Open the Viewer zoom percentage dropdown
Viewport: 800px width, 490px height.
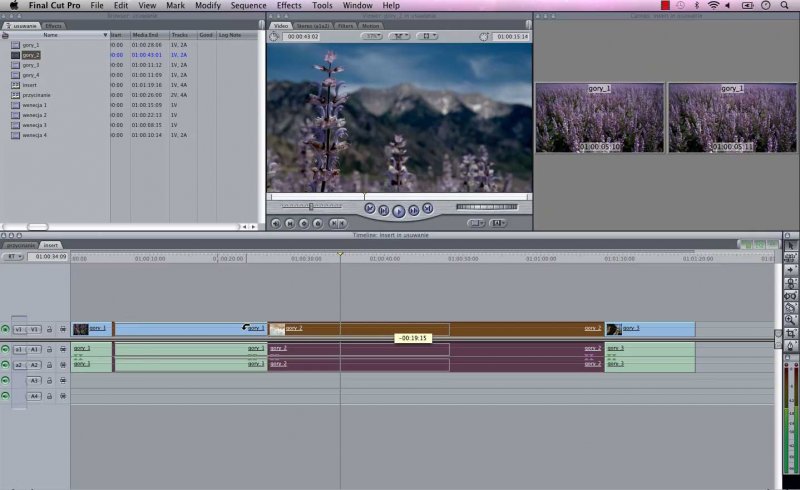point(372,36)
